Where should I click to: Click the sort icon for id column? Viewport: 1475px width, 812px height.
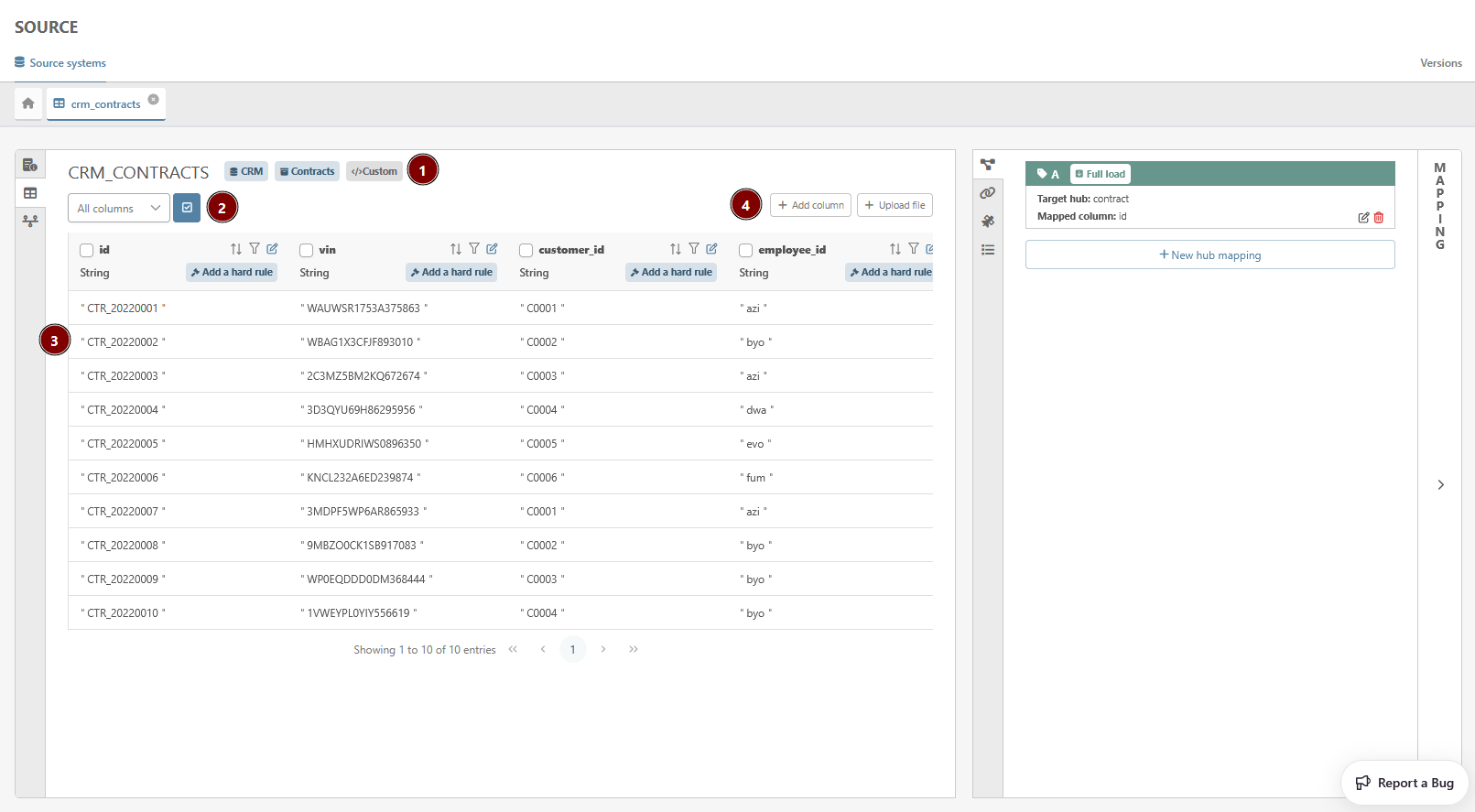tap(236, 249)
